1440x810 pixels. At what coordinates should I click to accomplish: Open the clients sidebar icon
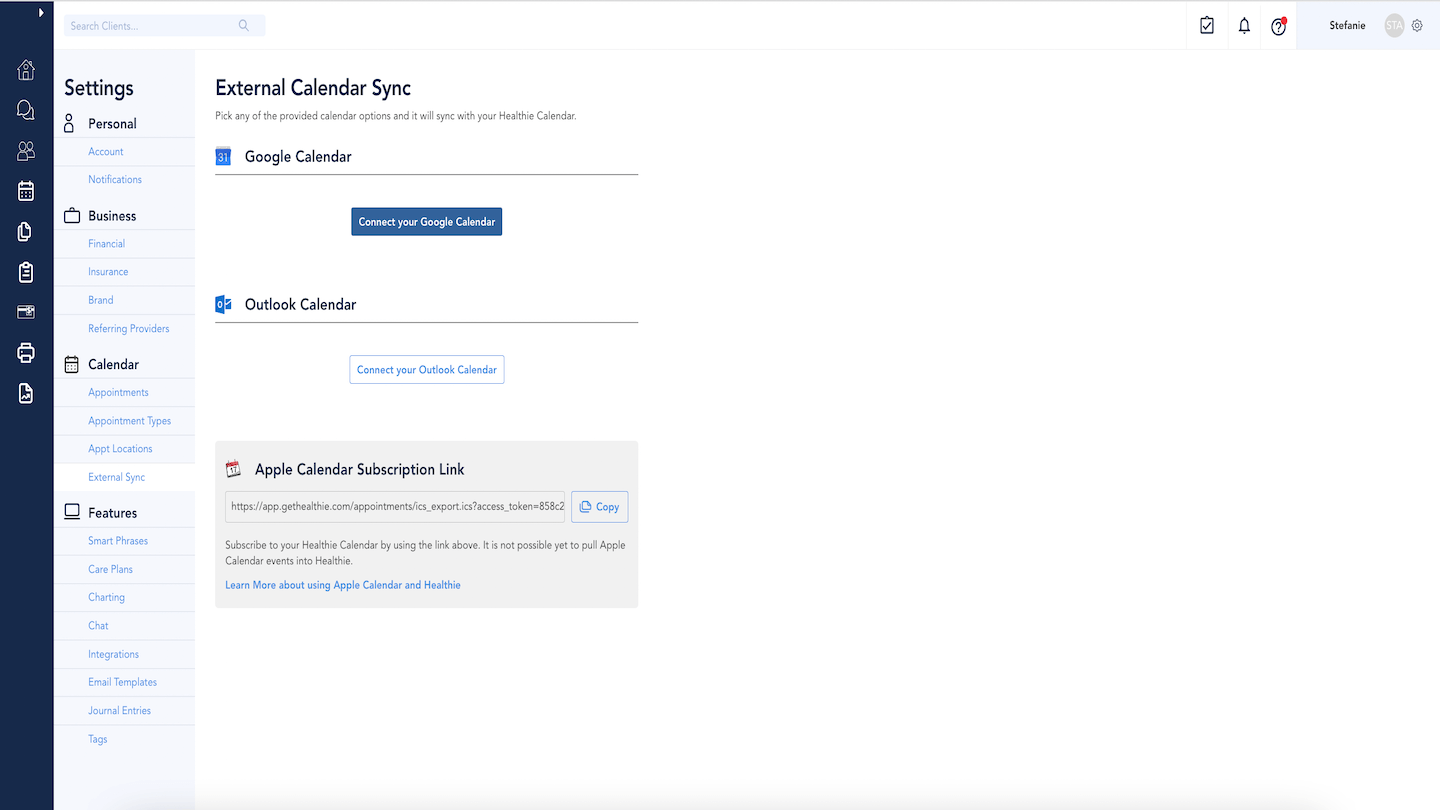(x=26, y=151)
